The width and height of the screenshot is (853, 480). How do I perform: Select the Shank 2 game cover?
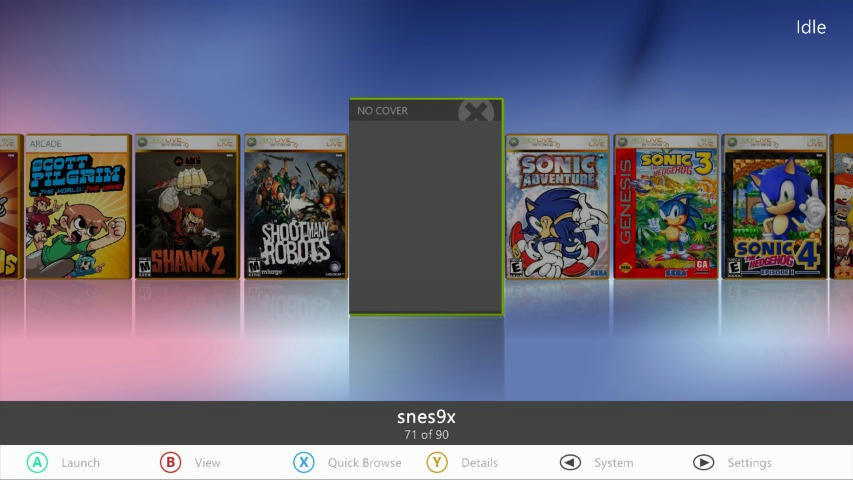187,207
